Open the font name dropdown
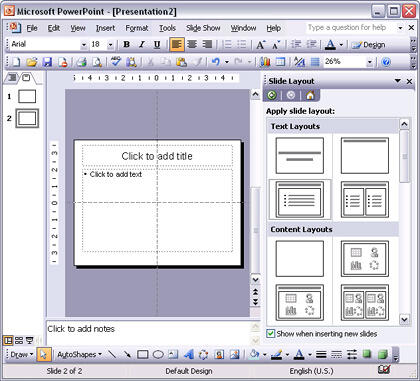 pos(84,45)
